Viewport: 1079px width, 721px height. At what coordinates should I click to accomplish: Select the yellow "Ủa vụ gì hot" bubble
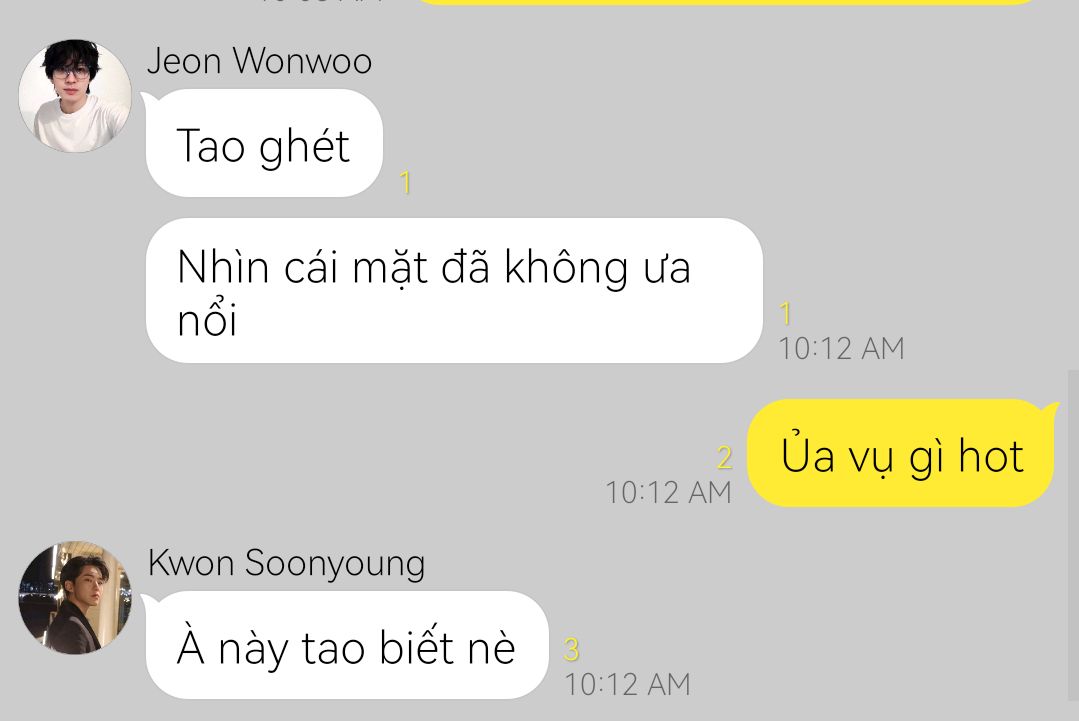click(x=901, y=453)
